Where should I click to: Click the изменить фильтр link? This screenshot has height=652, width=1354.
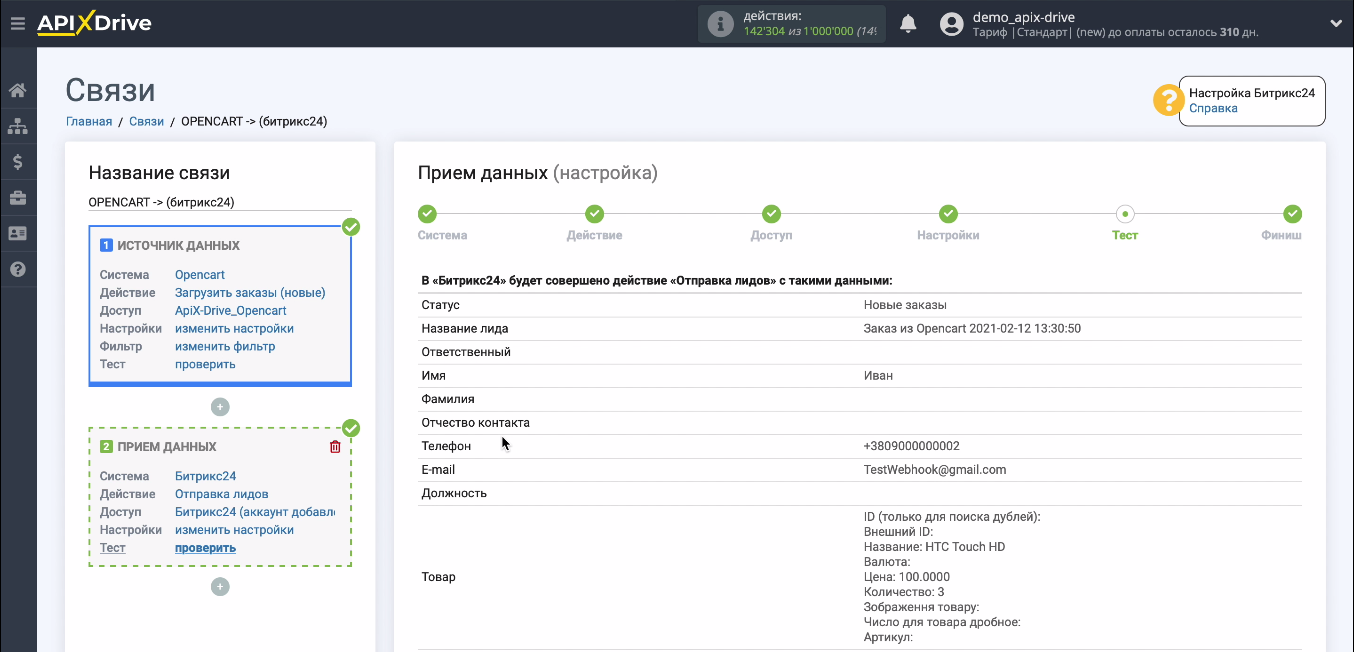click(x=225, y=347)
